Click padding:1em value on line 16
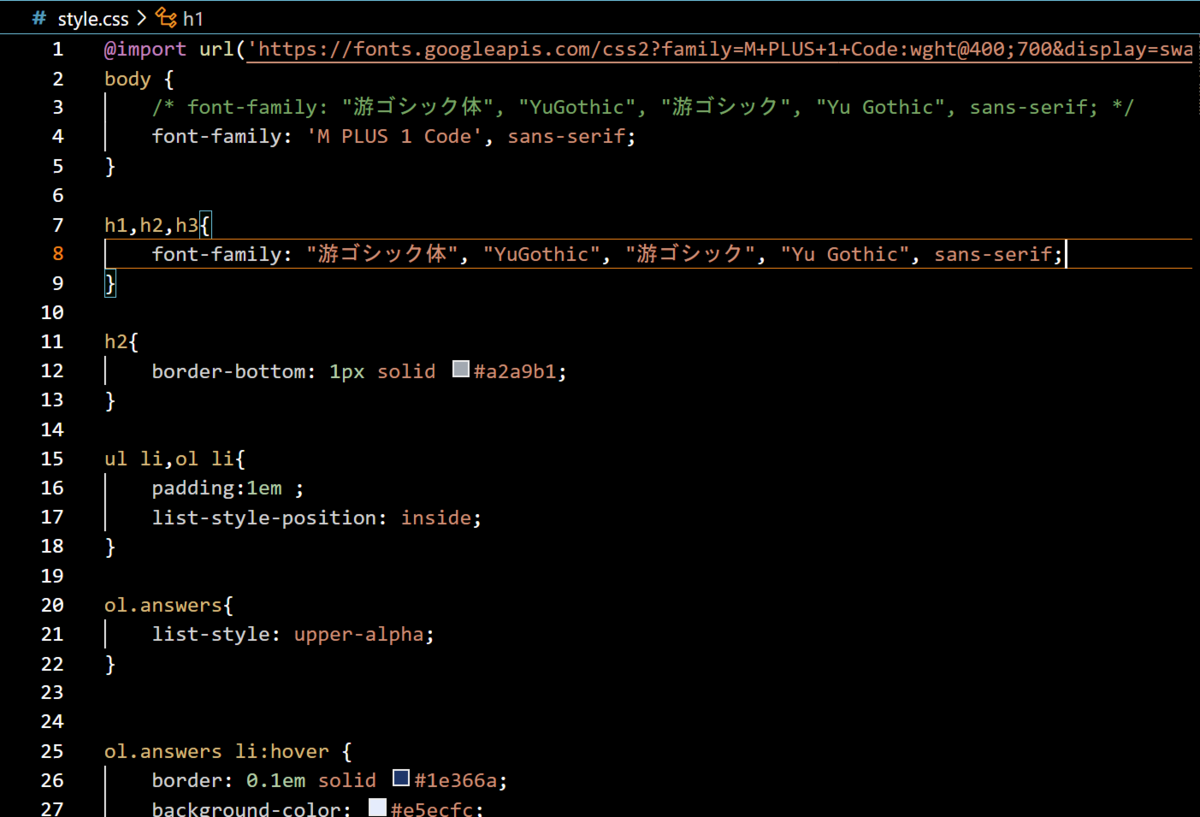Viewport: 1200px width, 817px height. [x=264, y=488]
